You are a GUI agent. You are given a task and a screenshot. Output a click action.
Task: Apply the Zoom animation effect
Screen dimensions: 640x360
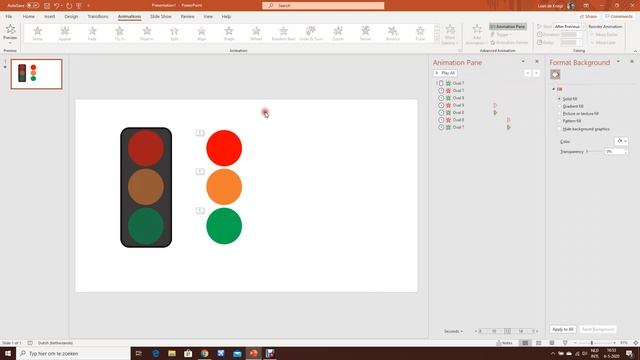click(338, 33)
